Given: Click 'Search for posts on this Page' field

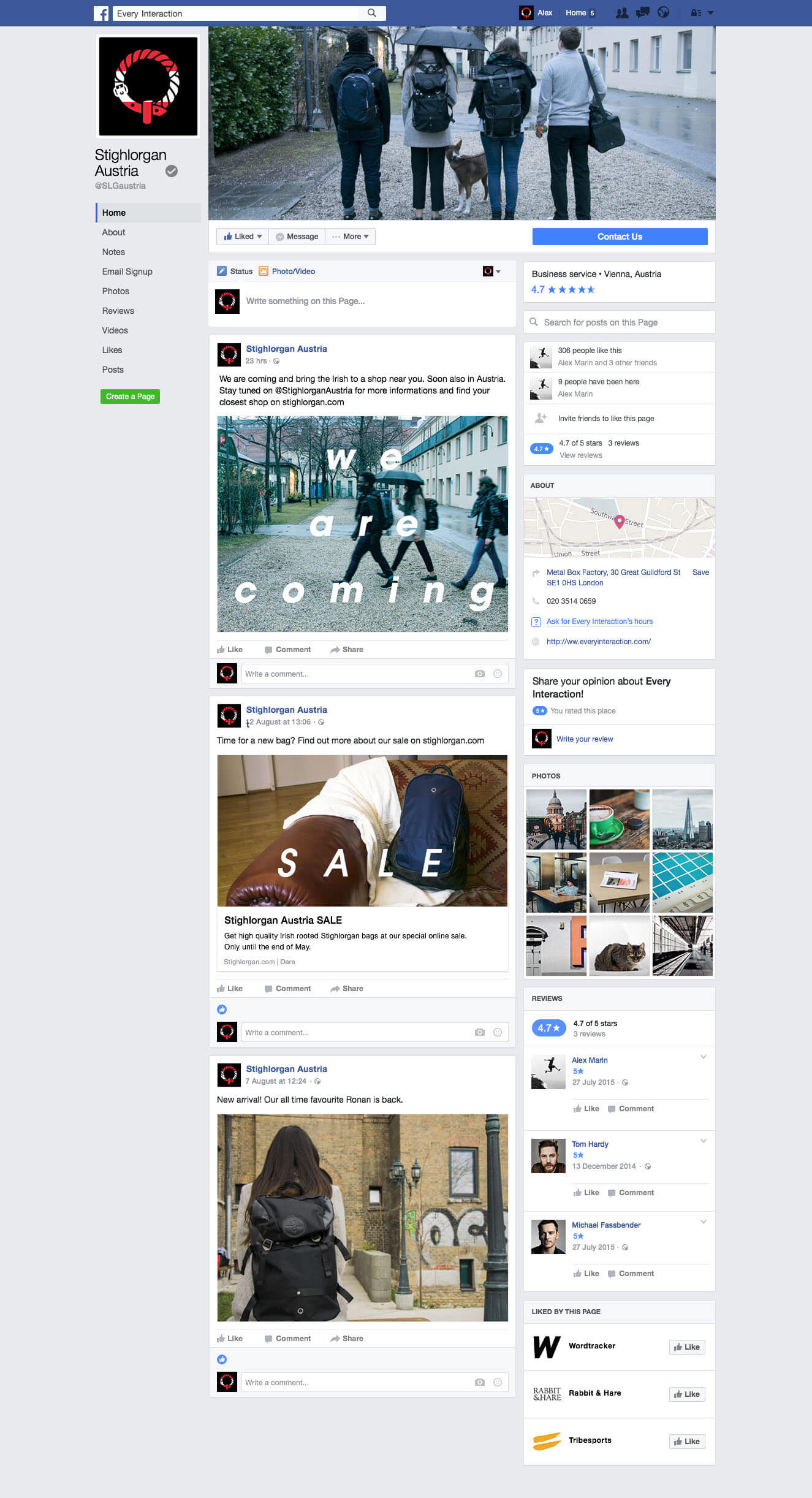Looking at the screenshot, I should tap(619, 322).
